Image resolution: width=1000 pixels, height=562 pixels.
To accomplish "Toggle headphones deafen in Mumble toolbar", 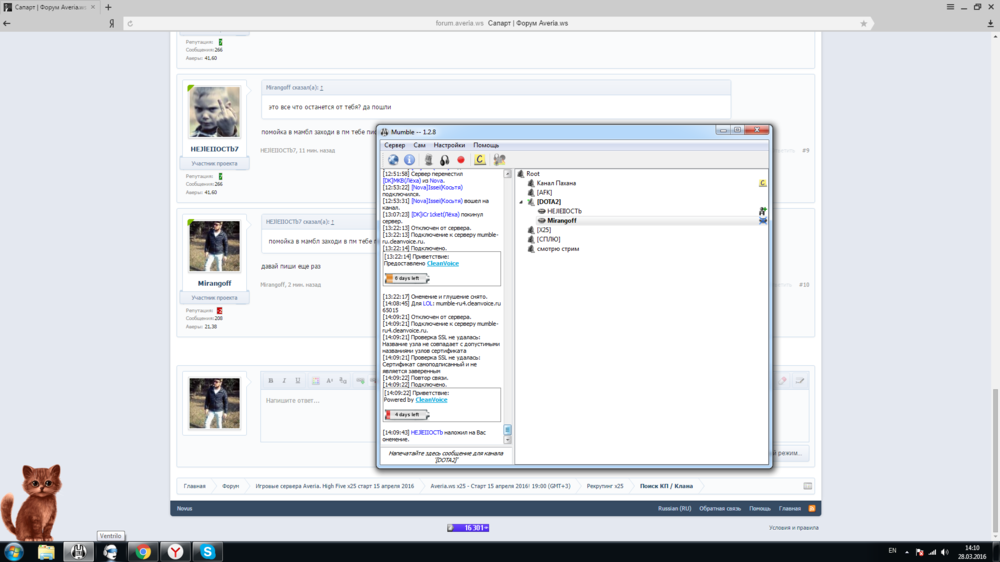I will pos(444,160).
